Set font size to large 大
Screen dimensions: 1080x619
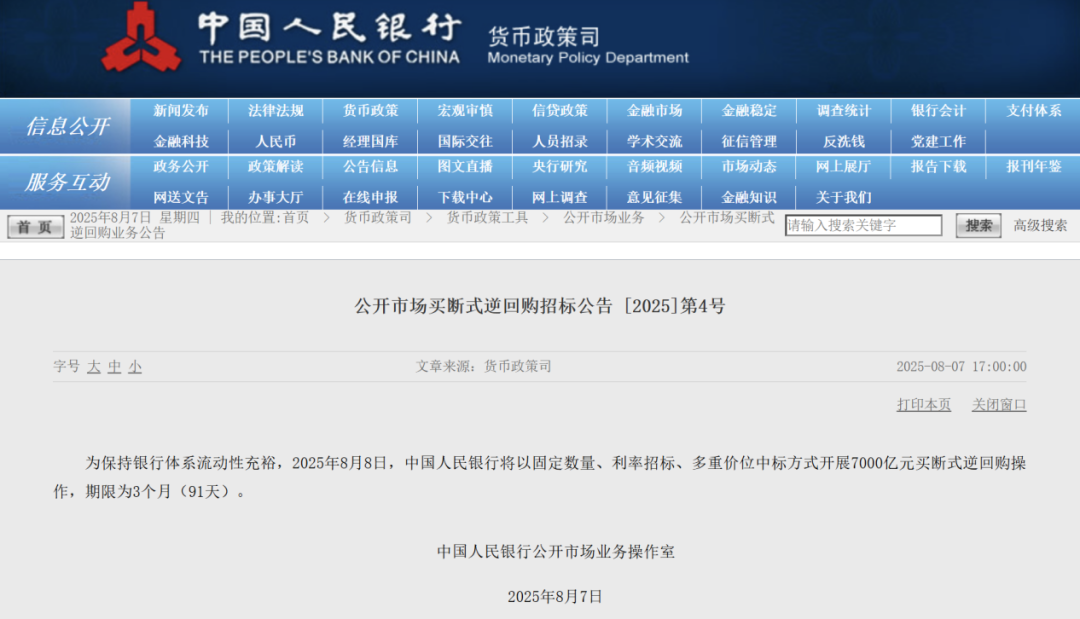[x=94, y=367]
